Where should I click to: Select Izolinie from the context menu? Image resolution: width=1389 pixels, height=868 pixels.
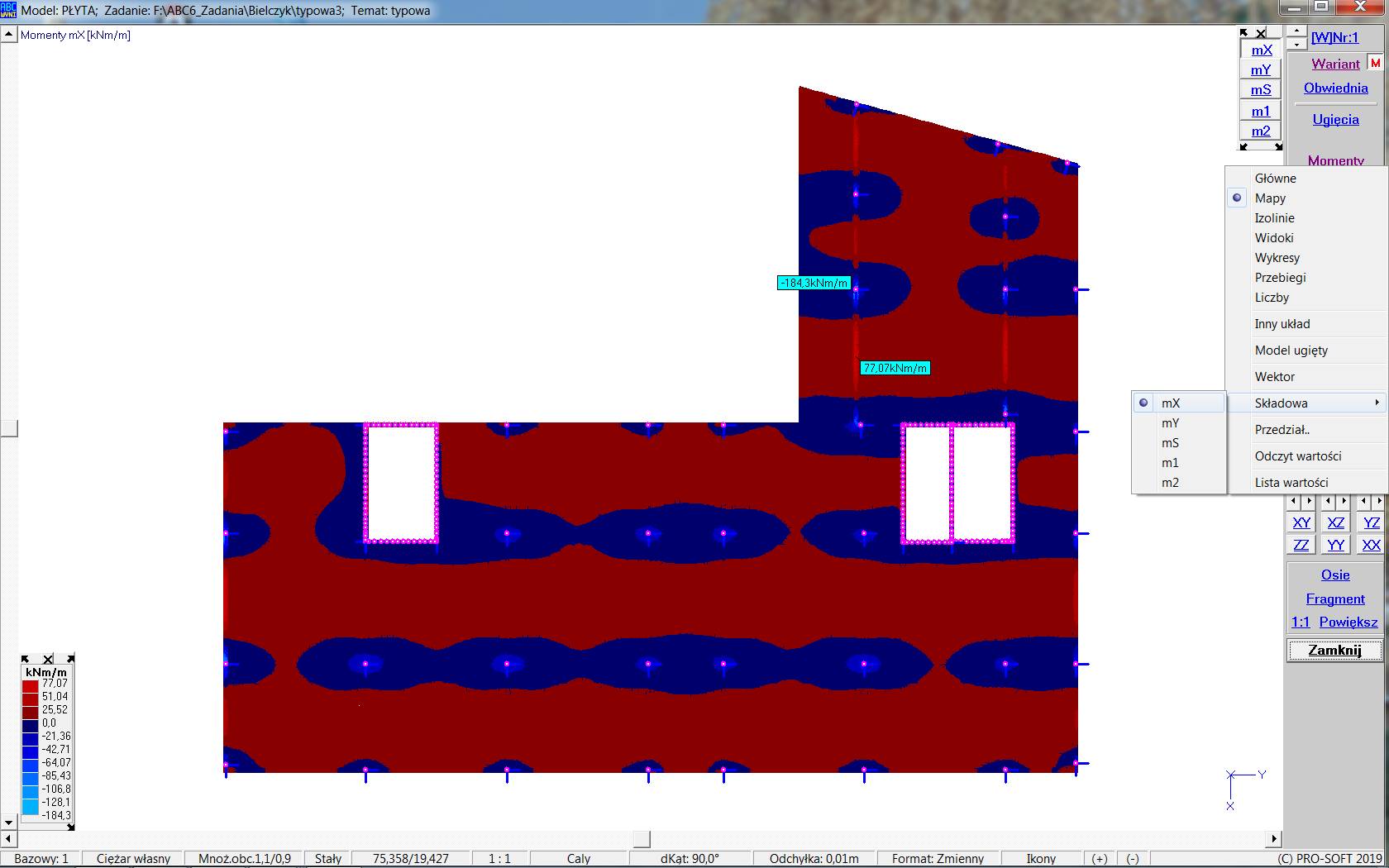click(x=1274, y=218)
